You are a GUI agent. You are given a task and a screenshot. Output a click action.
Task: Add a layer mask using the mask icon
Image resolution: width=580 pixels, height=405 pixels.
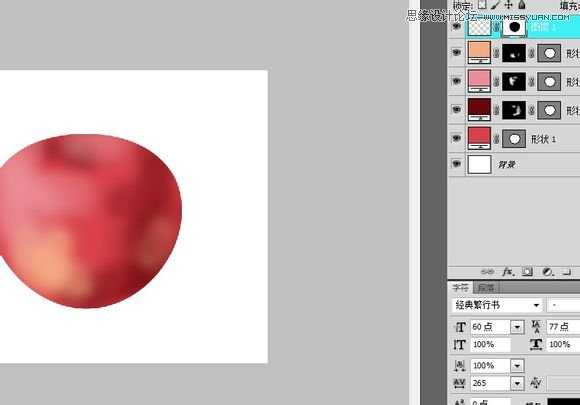(527, 272)
